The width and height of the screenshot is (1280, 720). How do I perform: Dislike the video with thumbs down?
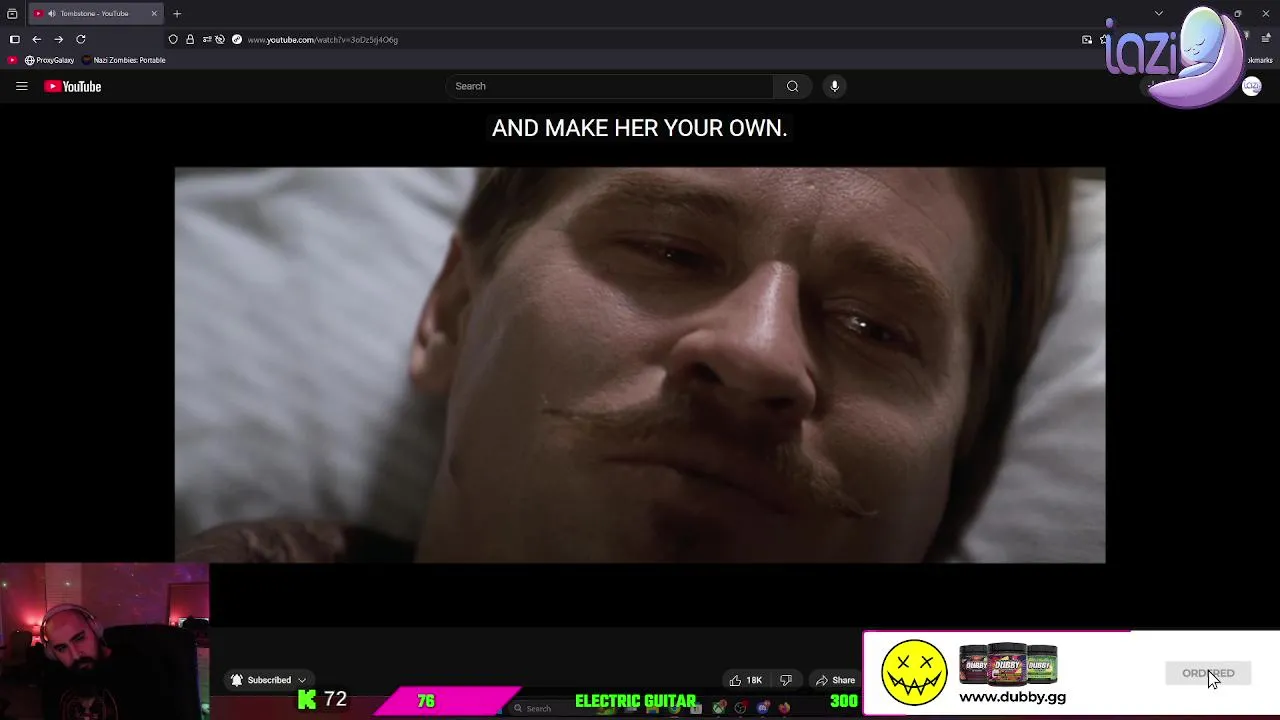tap(786, 680)
